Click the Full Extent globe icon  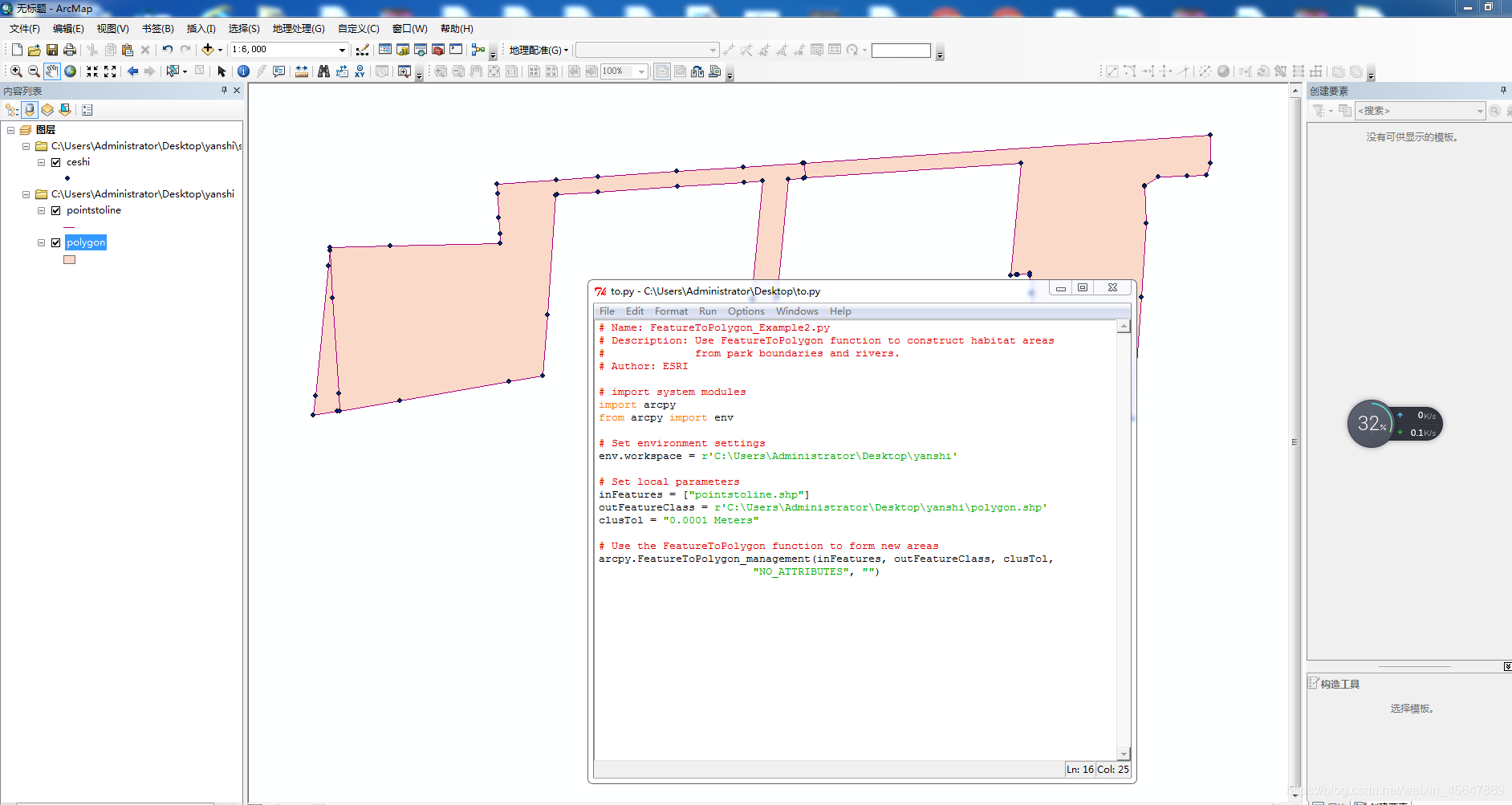tap(71, 71)
